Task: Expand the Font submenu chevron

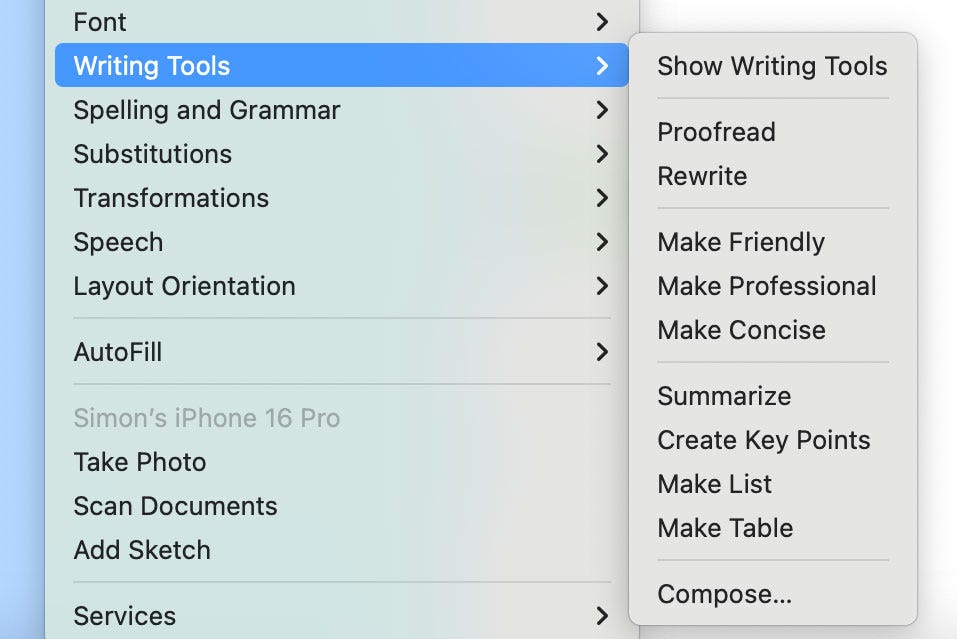Action: point(602,22)
